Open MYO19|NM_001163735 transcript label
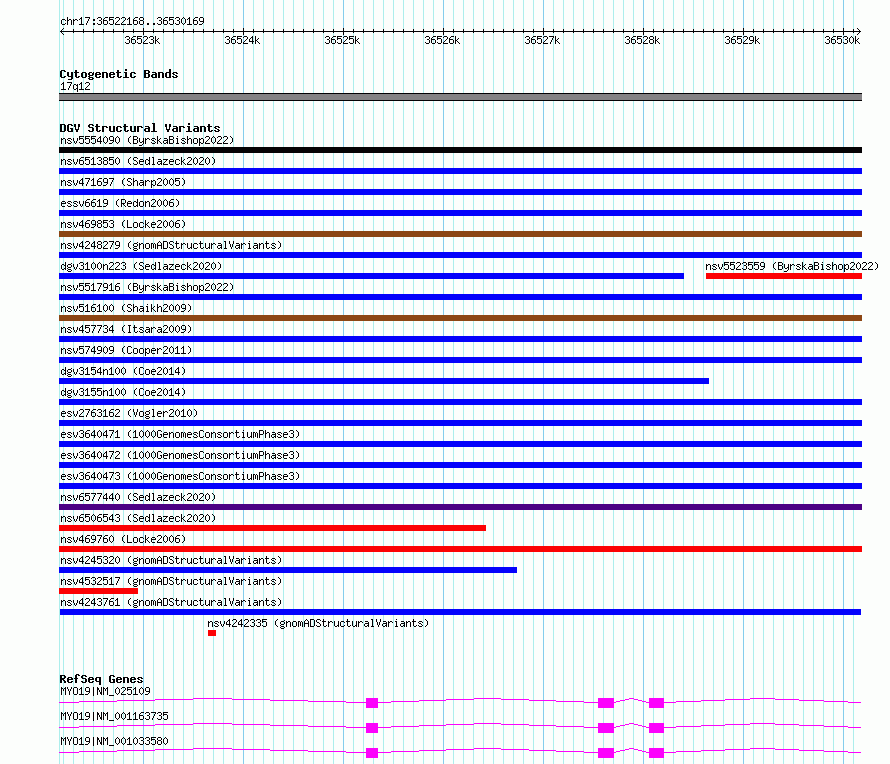Image resolution: width=890 pixels, height=764 pixels. 114,716
